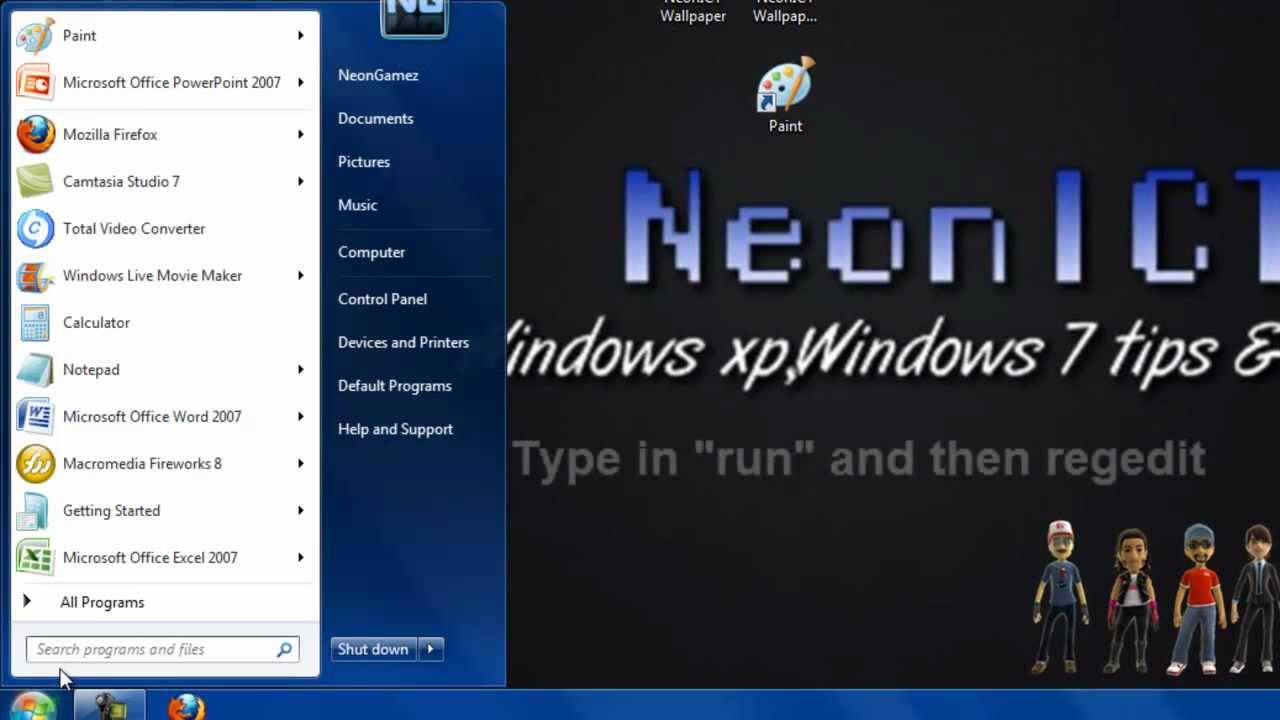Viewport: 1280px width, 720px height.
Task: Open the NeonGamez user folder
Action: [378, 75]
